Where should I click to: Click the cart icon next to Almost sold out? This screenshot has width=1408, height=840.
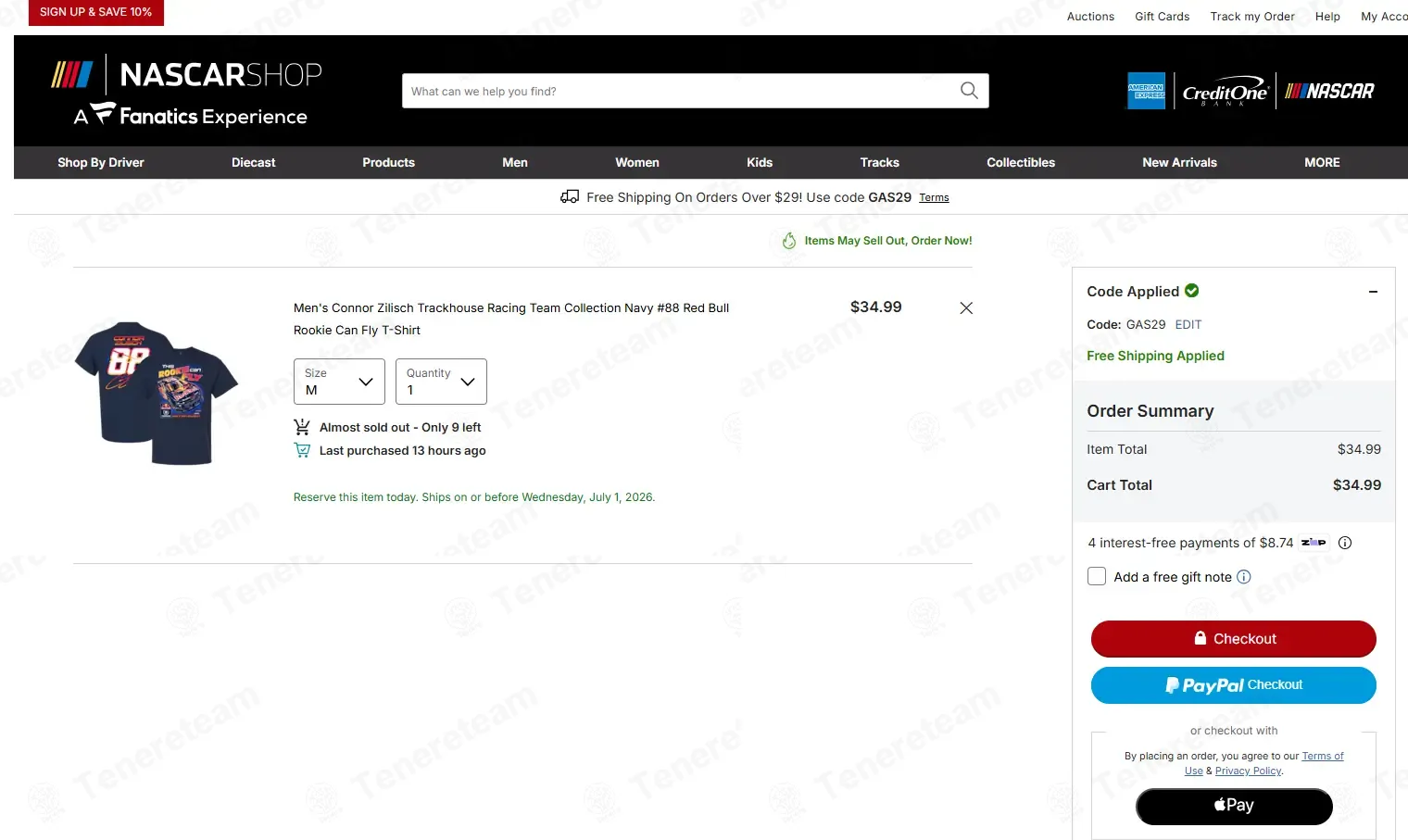pos(302,427)
